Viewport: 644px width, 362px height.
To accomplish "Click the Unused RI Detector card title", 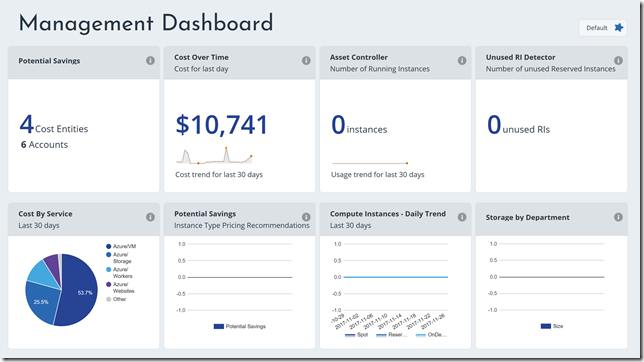I will point(520,57).
